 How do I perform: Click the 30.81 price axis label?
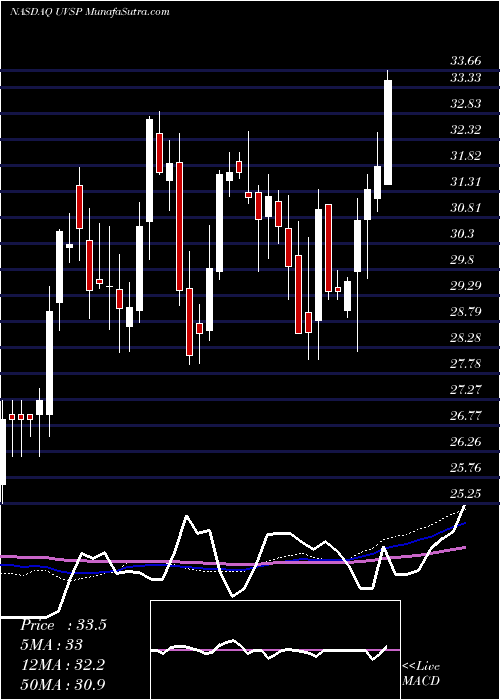click(x=465, y=207)
